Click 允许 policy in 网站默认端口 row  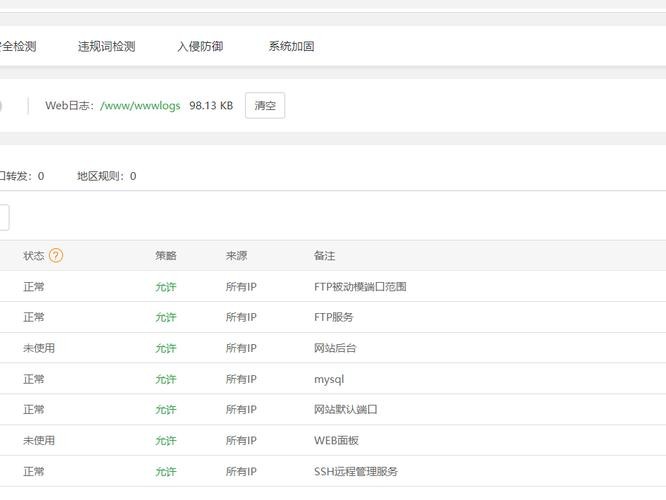tap(166, 410)
